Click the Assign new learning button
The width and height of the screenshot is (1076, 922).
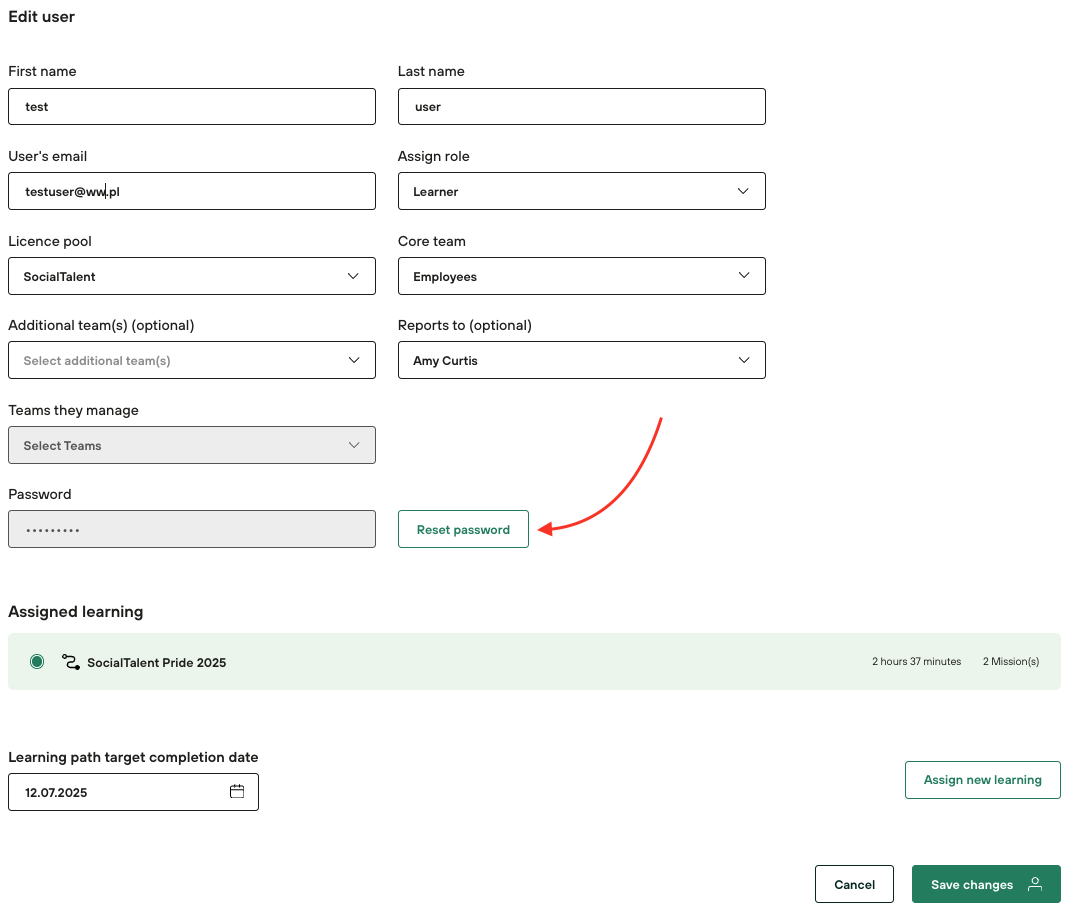pos(982,780)
